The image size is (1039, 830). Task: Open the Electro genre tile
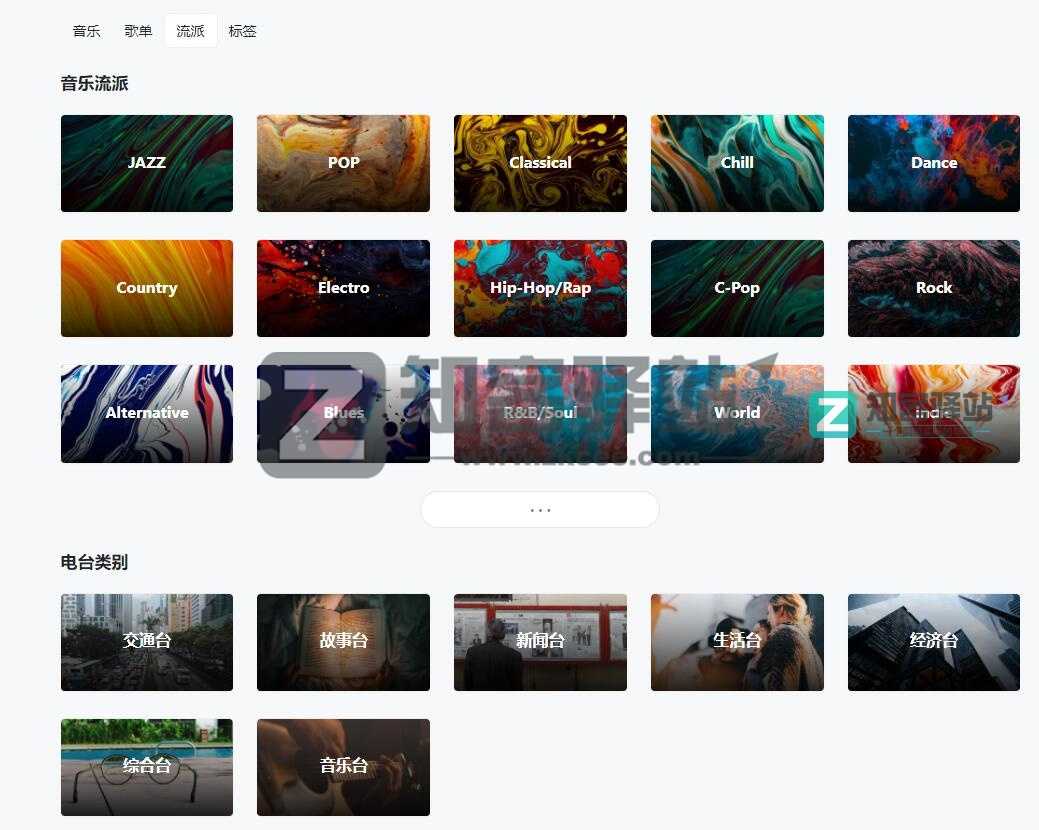[343, 288]
